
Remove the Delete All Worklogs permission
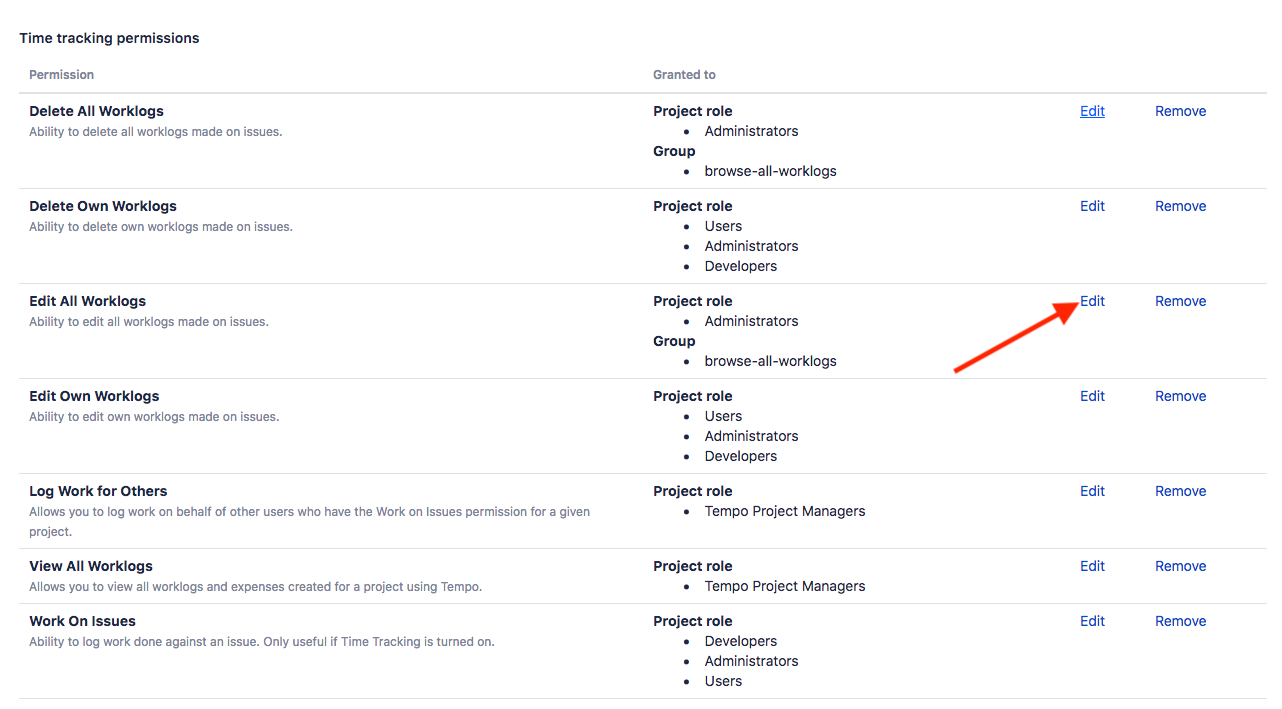click(1180, 111)
